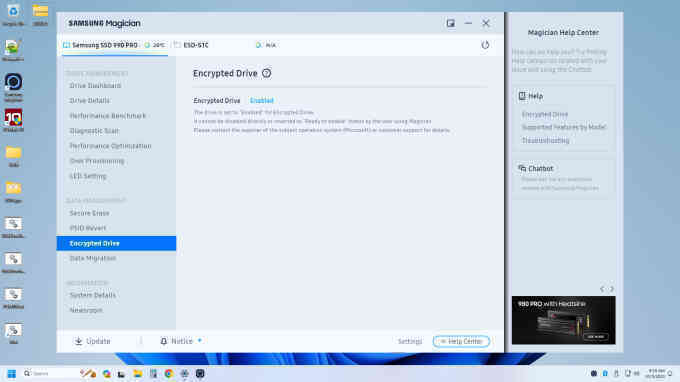Viewport: 680px width, 382px height.
Task: Open Windows Start menu icon
Action: [12, 373]
